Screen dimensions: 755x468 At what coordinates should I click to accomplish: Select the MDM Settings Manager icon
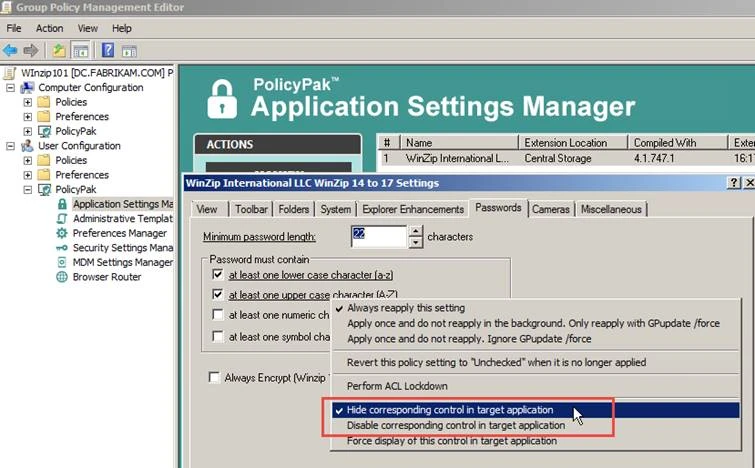[62, 262]
